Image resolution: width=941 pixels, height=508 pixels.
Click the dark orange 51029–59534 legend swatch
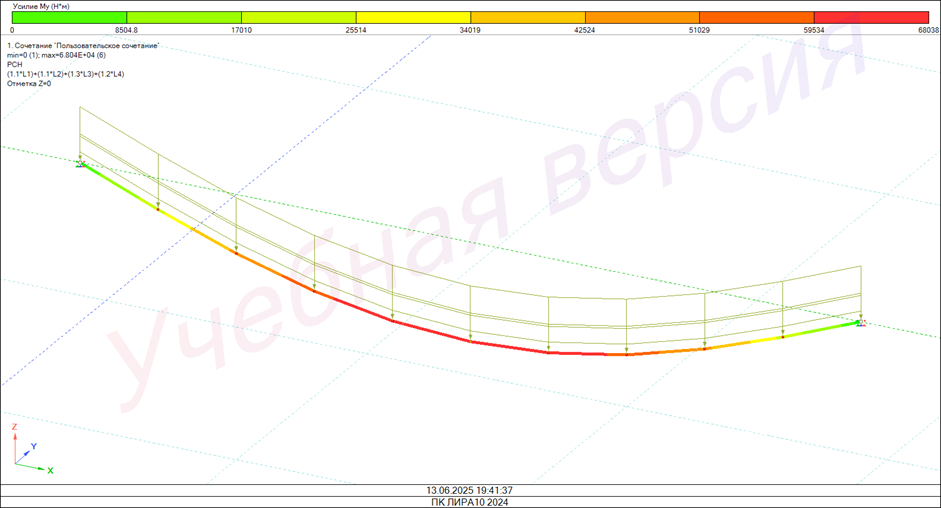tap(756, 17)
